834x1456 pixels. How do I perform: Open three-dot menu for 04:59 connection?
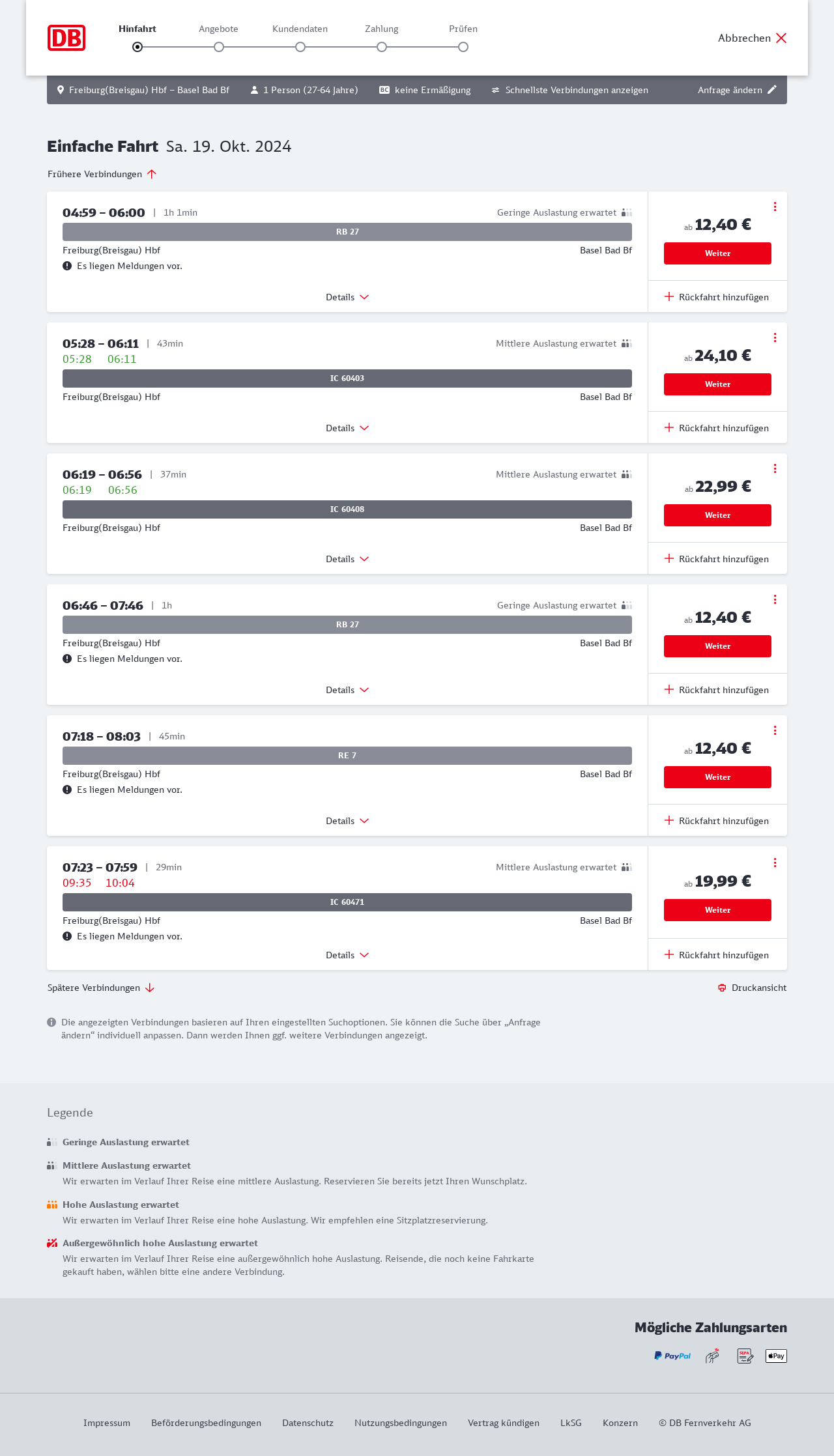pos(775,207)
